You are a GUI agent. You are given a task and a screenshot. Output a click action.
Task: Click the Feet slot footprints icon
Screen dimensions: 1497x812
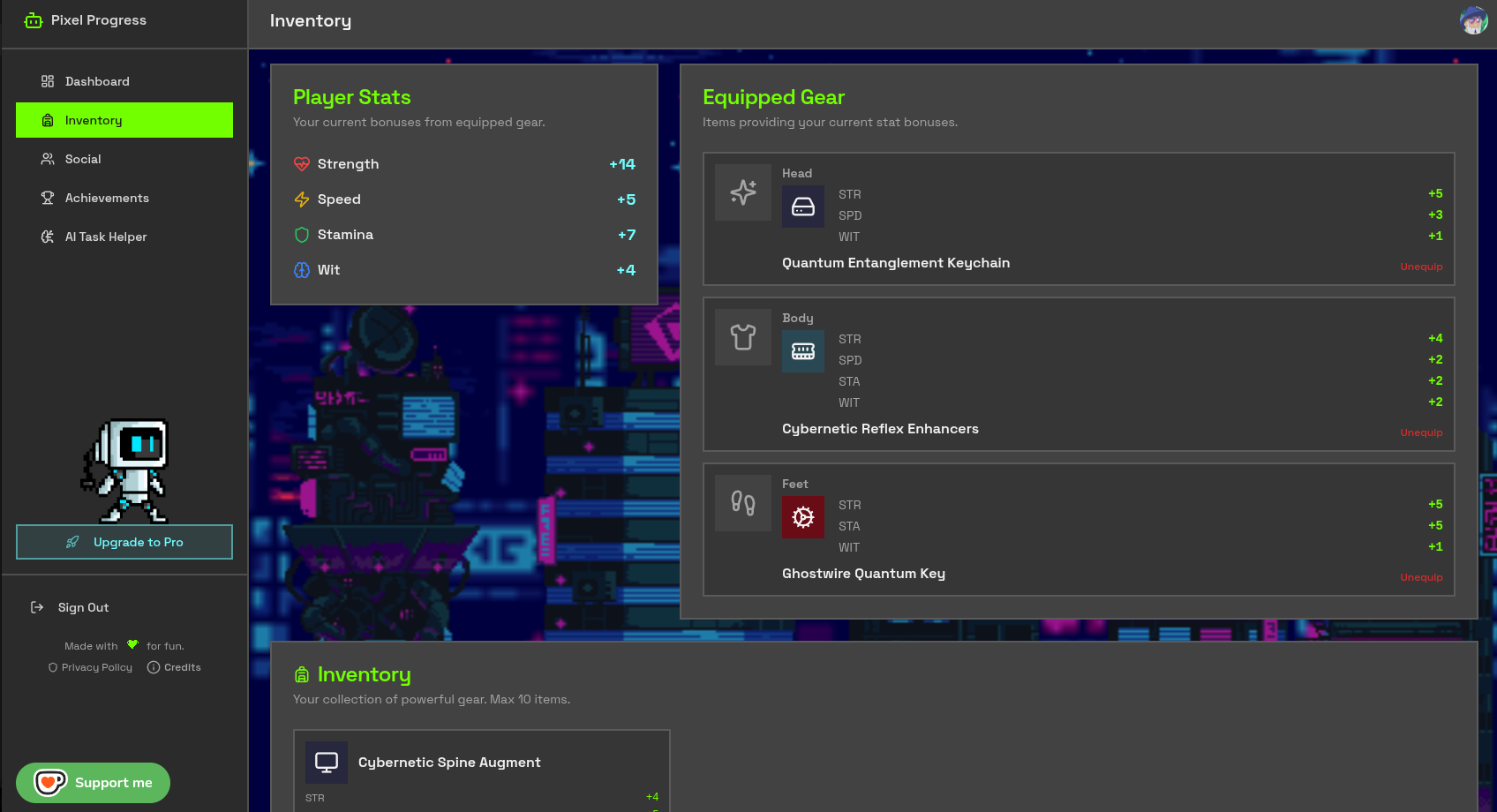[742, 503]
